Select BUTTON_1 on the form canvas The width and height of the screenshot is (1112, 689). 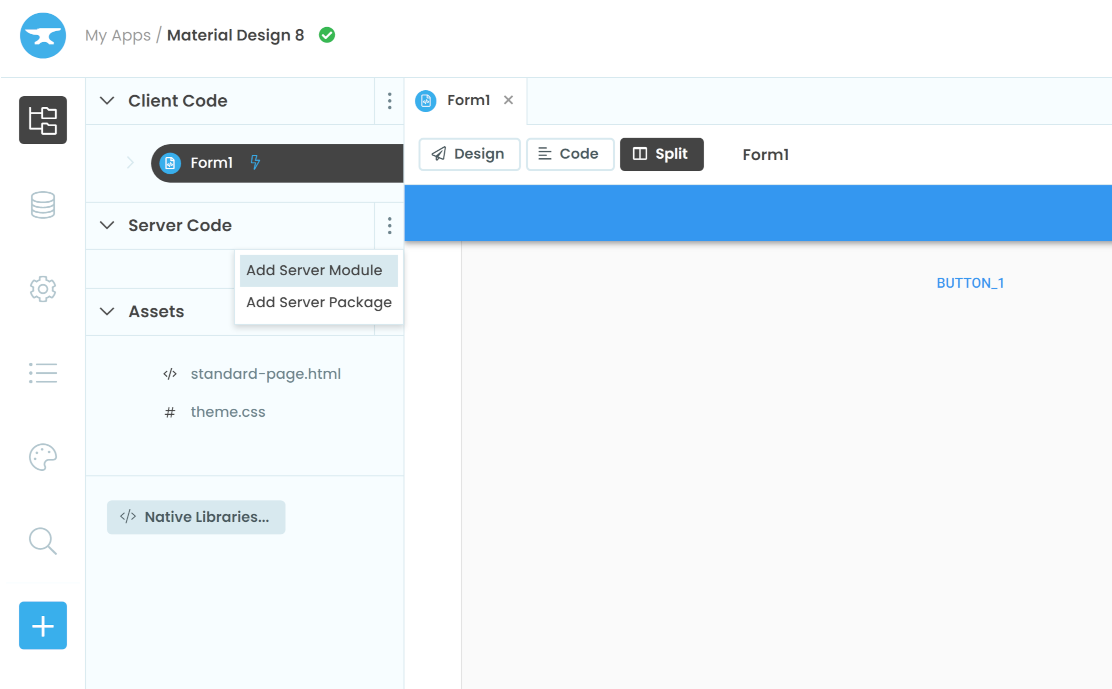(970, 282)
